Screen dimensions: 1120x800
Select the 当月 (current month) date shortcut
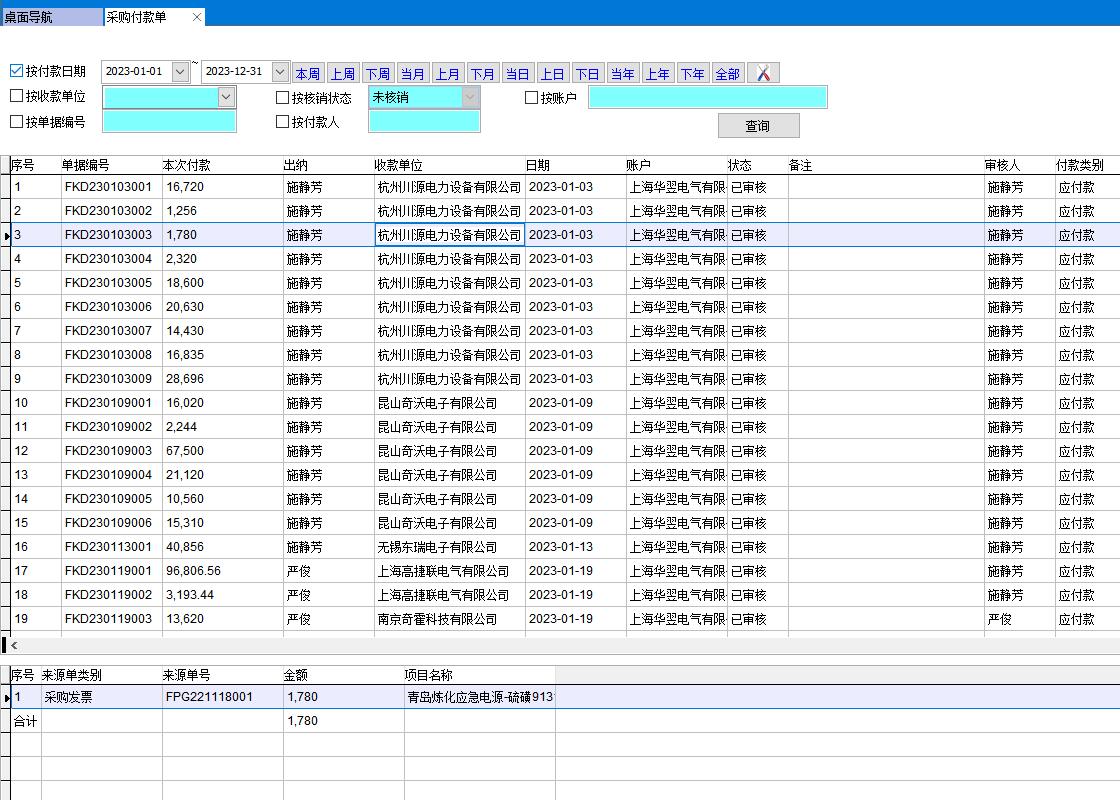point(413,72)
